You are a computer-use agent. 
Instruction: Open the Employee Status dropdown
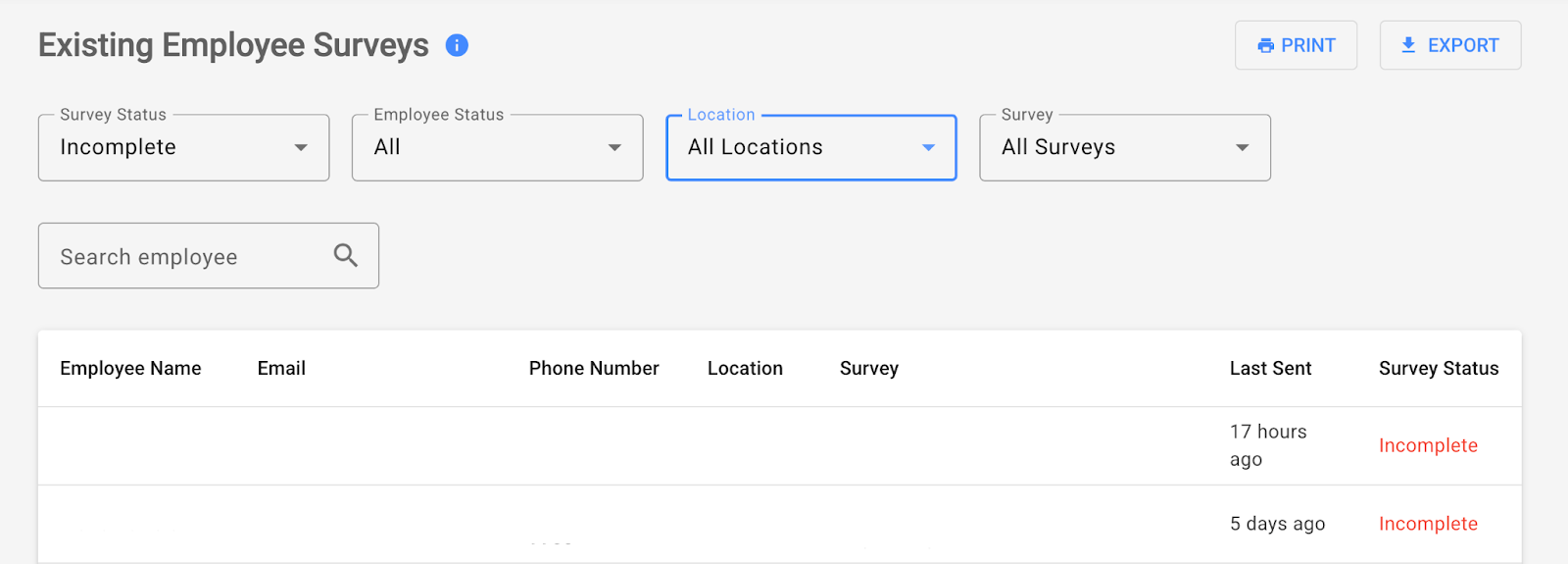point(497,148)
